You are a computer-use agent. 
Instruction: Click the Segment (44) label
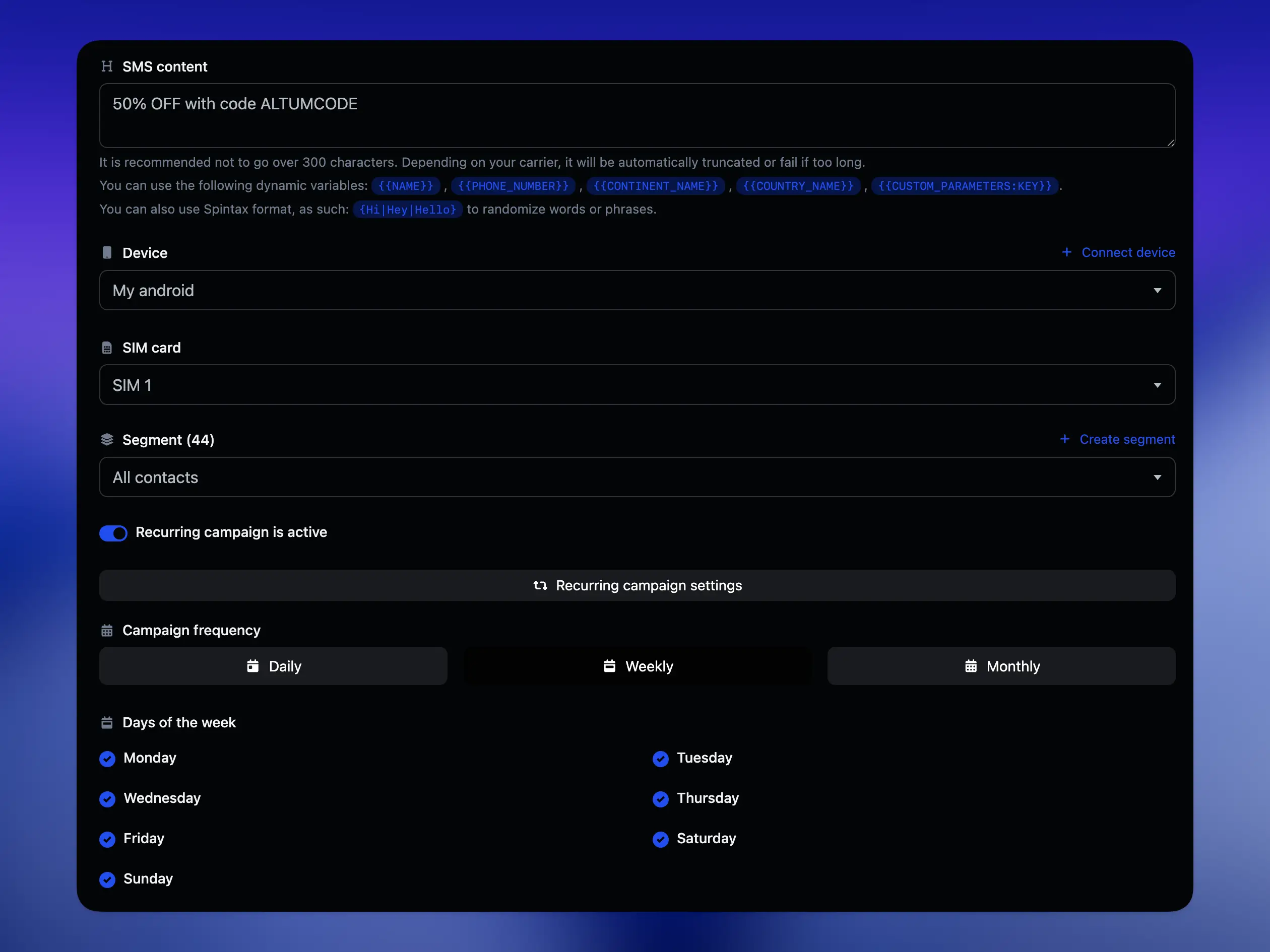tap(168, 440)
